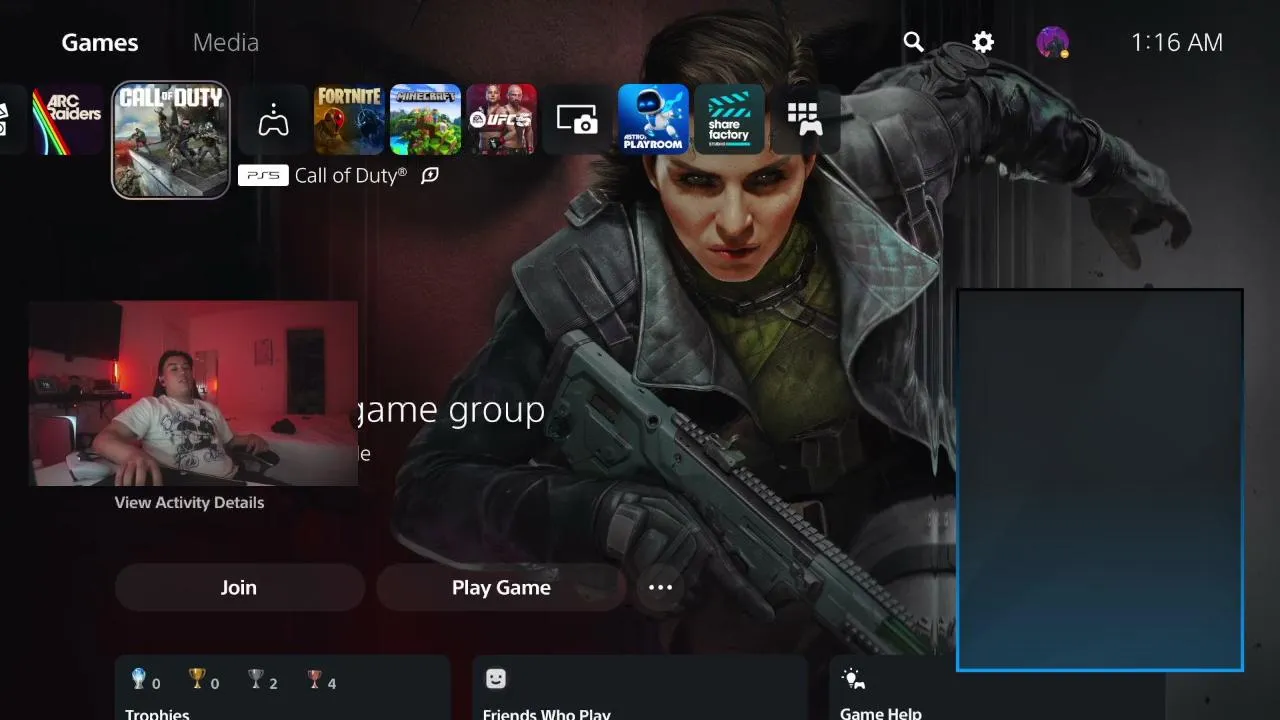Click the Friends Who Play smiley icon
The width and height of the screenshot is (1280, 720).
tap(495, 679)
